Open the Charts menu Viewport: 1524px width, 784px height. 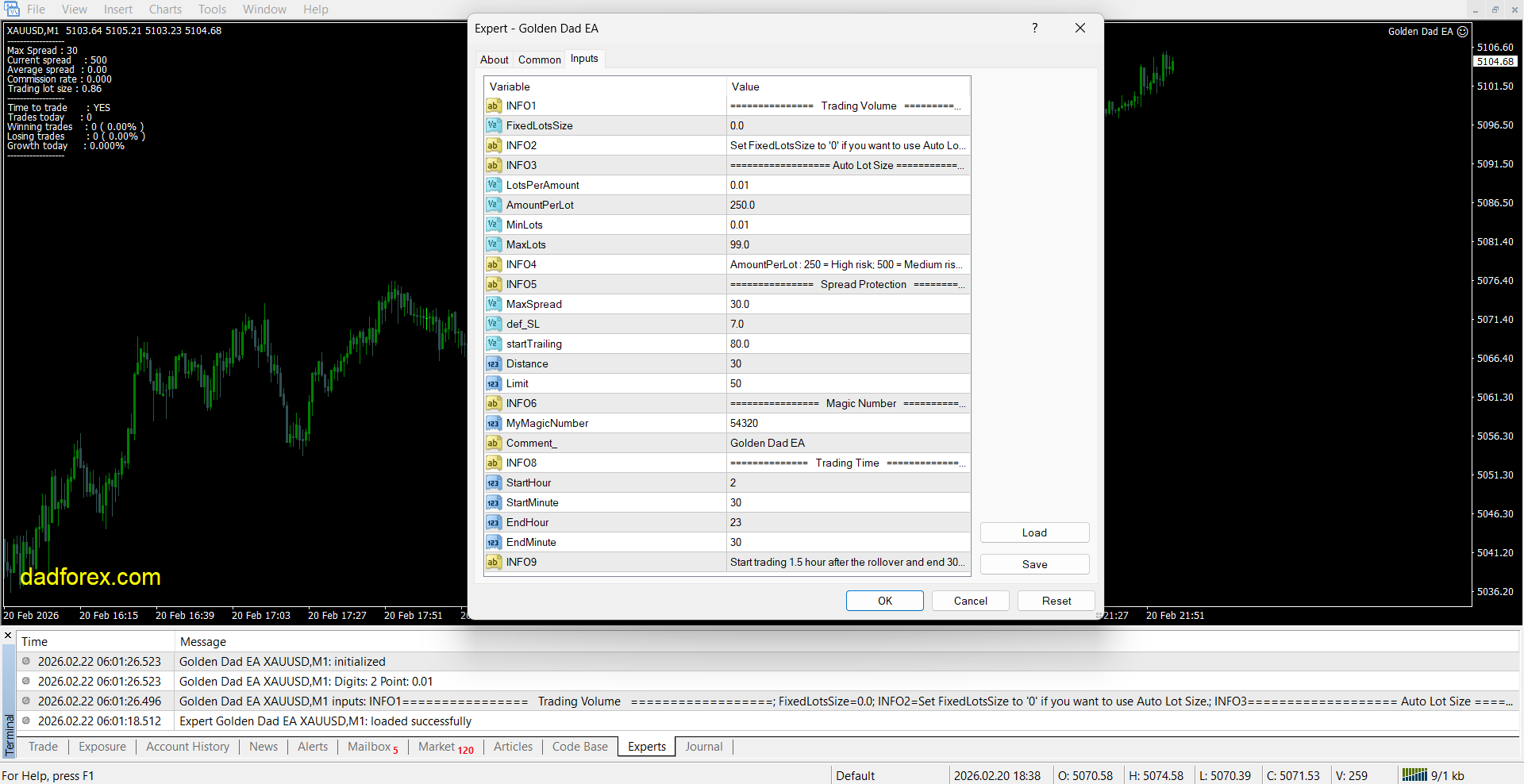165,10
